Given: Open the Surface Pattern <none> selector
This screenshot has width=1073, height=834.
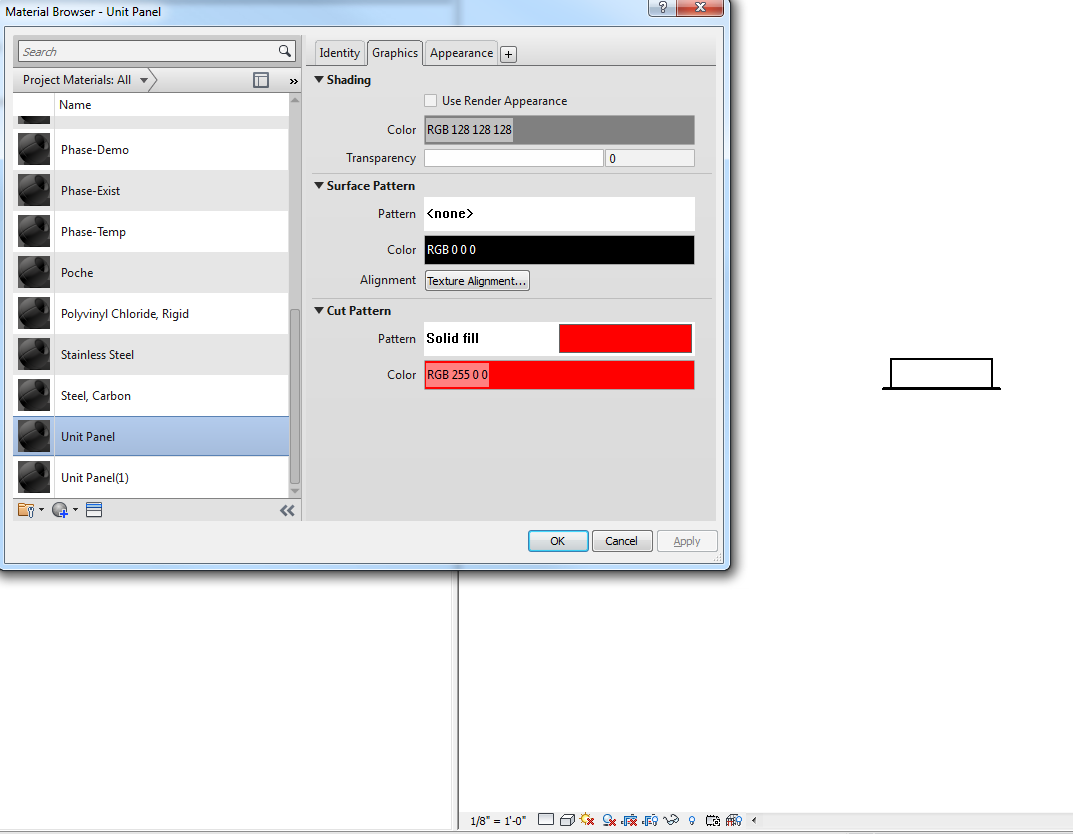Looking at the screenshot, I should [559, 213].
